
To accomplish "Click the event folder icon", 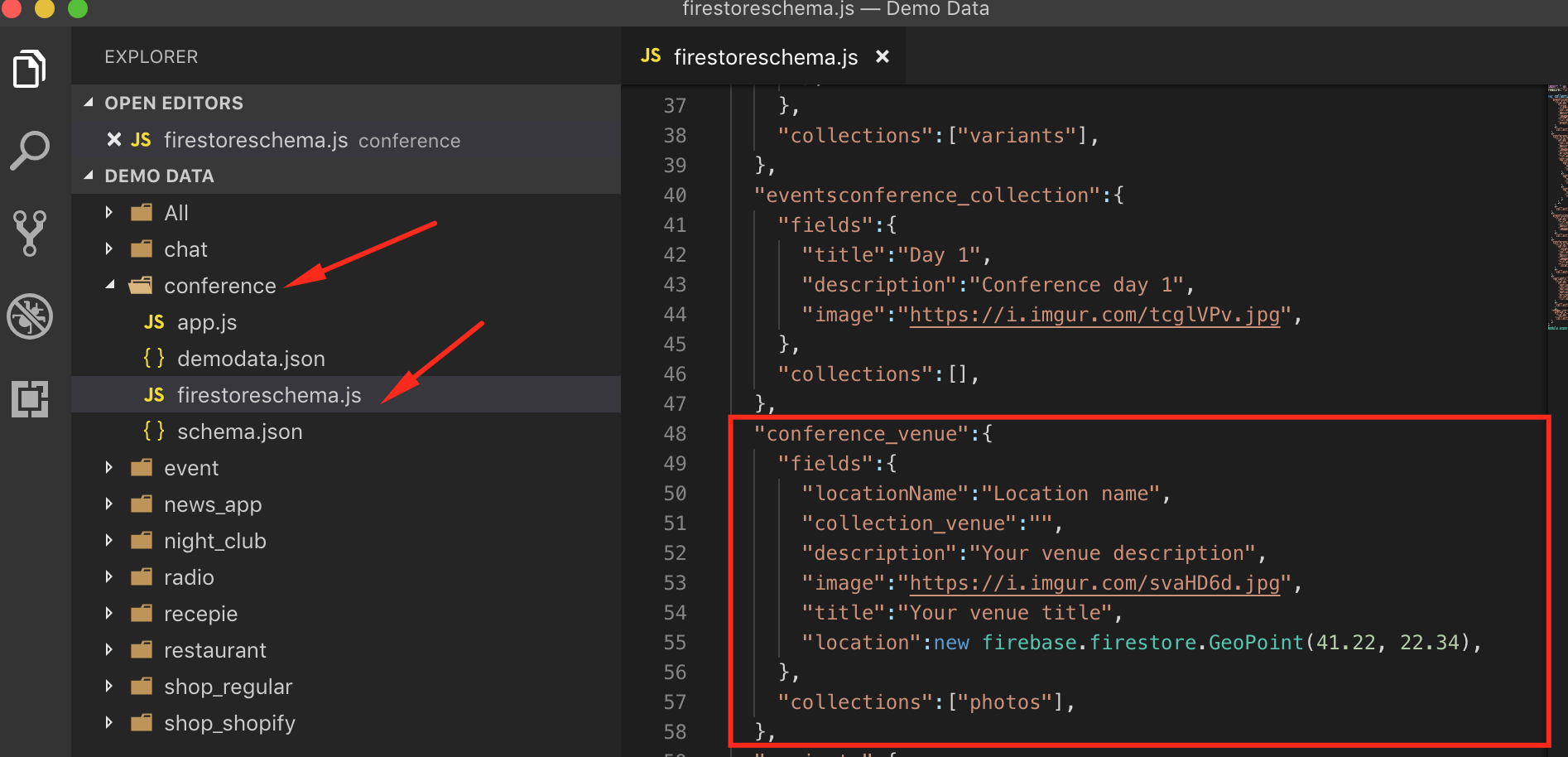I will [142, 468].
